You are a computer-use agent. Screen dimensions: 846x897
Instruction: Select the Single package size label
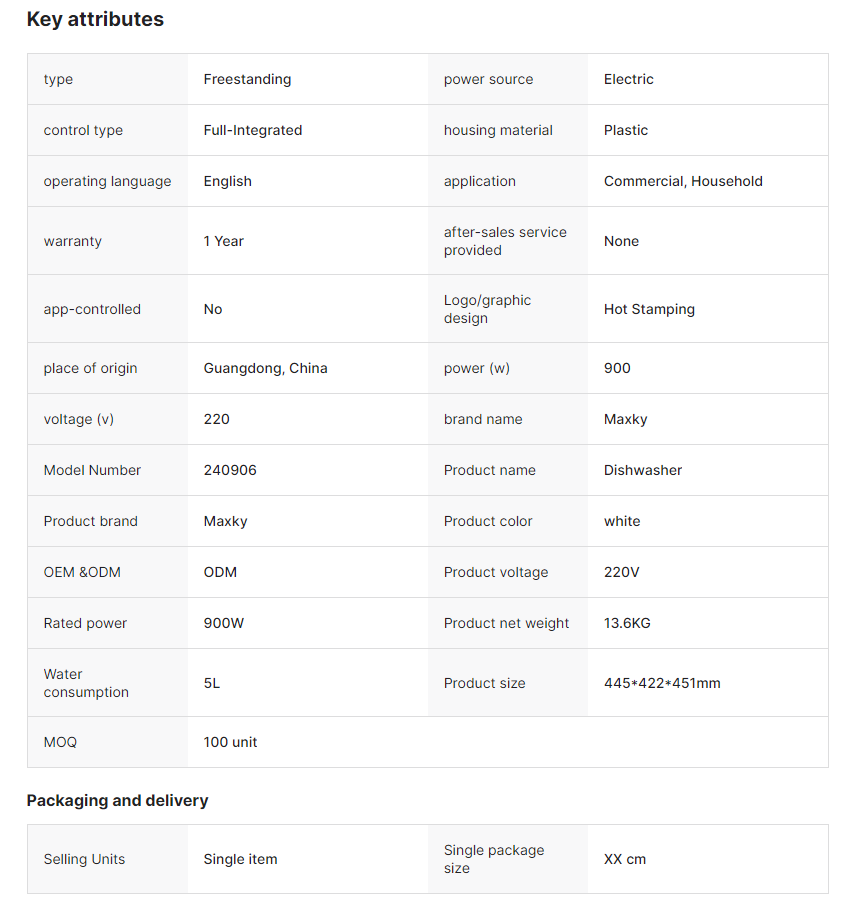(x=494, y=859)
